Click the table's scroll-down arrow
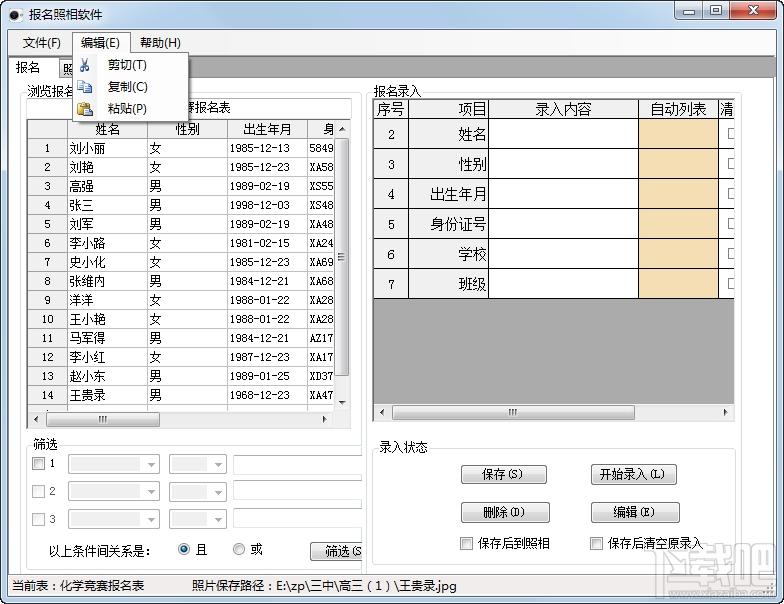The height and width of the screenshot is (604, 784). pos(342,402)
